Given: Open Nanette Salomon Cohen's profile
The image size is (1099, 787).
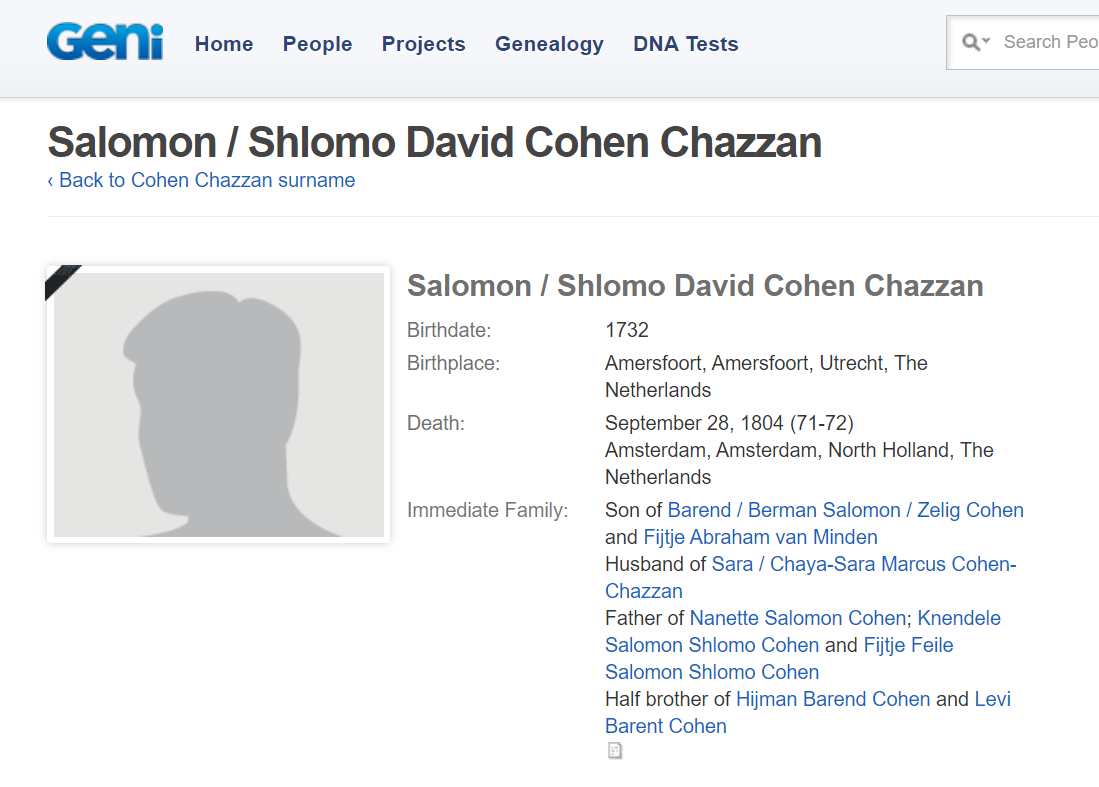Looking at the screenshot, I should pos(797,618).
